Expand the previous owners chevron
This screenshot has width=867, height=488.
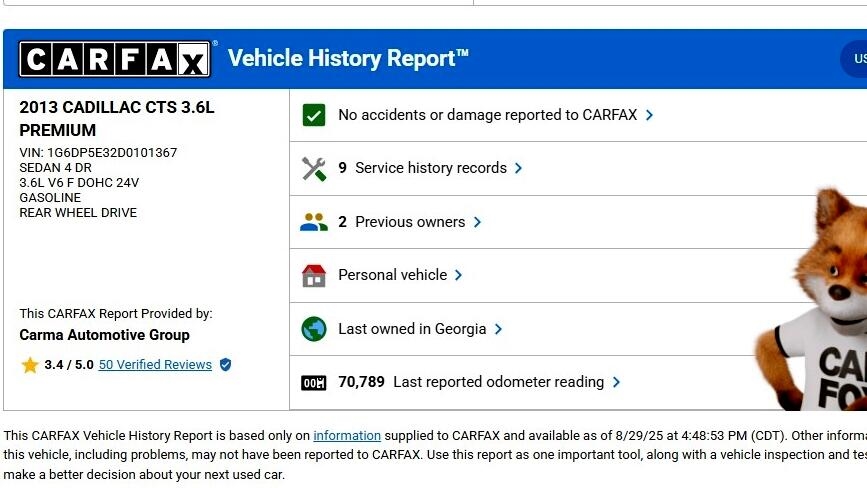[478, 222]
